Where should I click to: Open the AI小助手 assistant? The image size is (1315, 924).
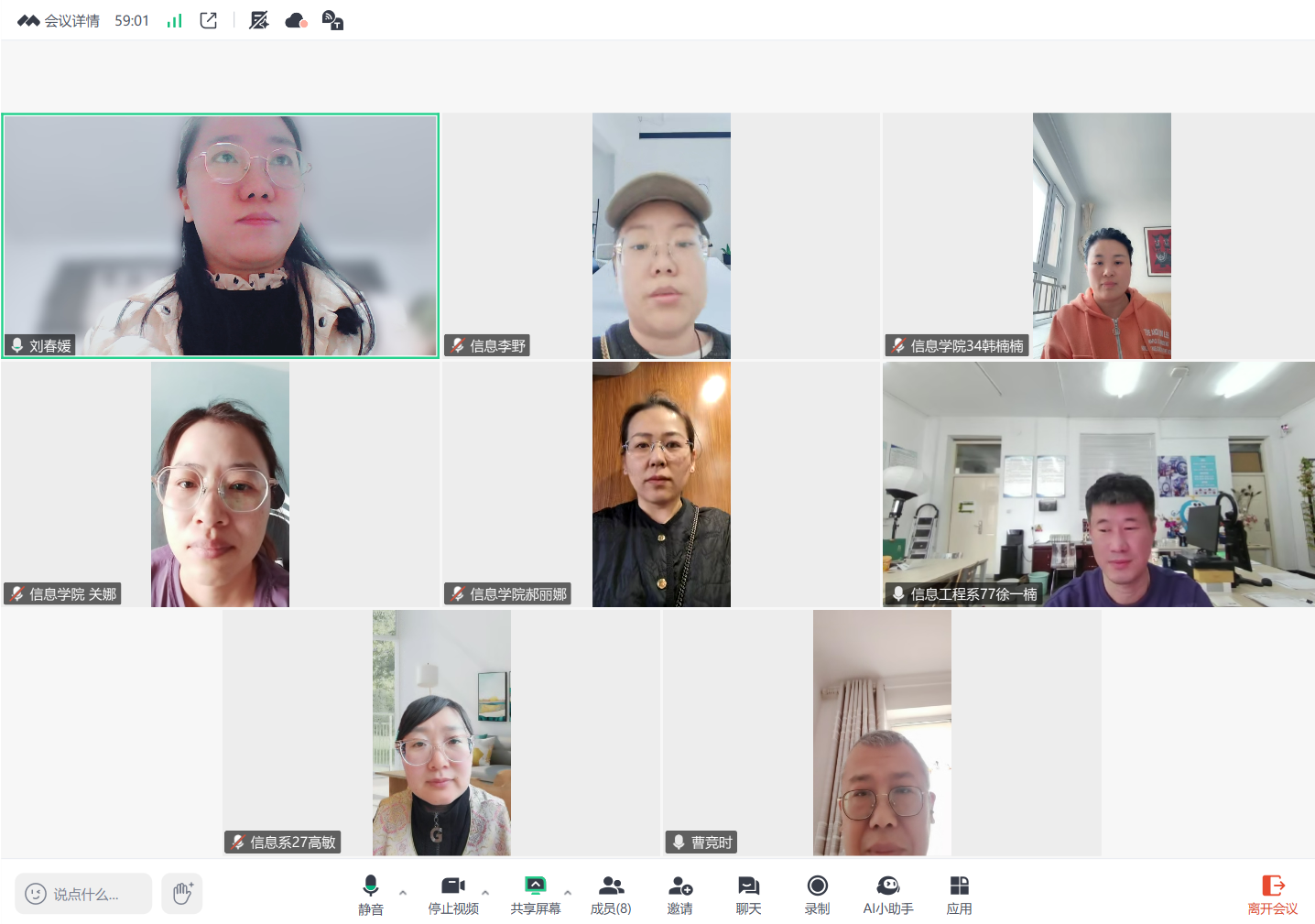pyautogui.click(x=887, y=894)
